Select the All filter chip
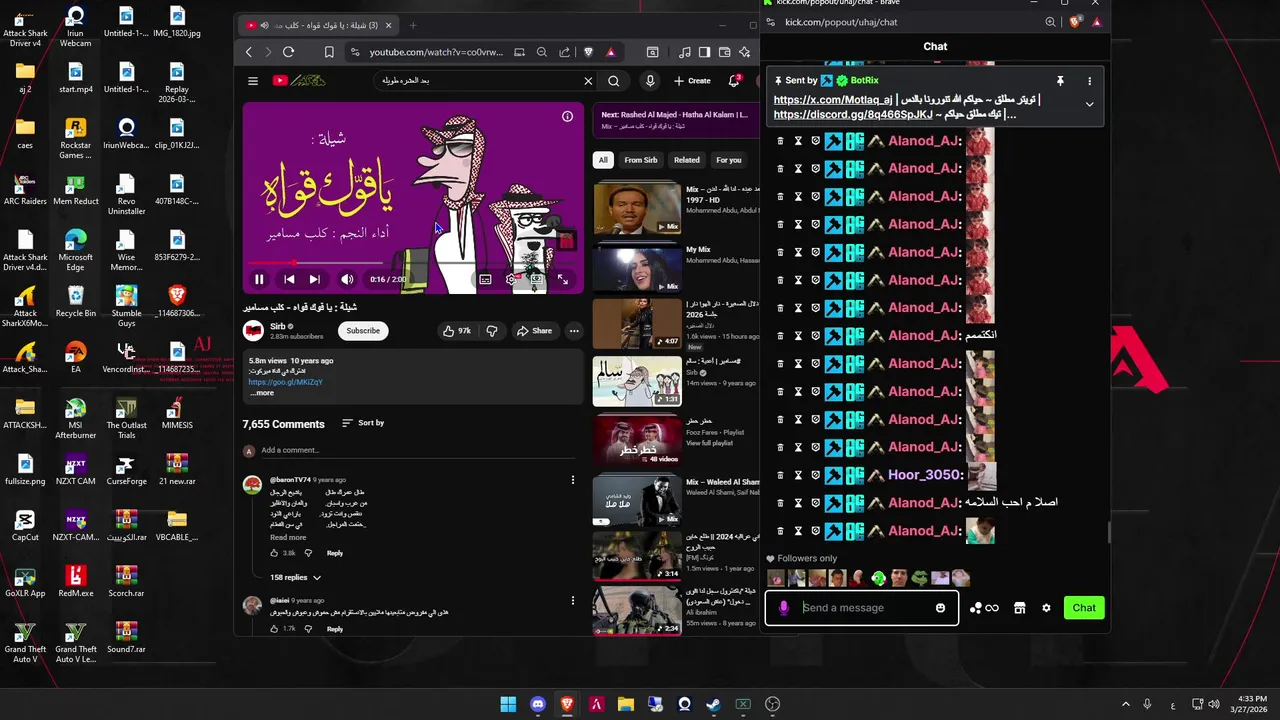 click(x=603, y=160)
